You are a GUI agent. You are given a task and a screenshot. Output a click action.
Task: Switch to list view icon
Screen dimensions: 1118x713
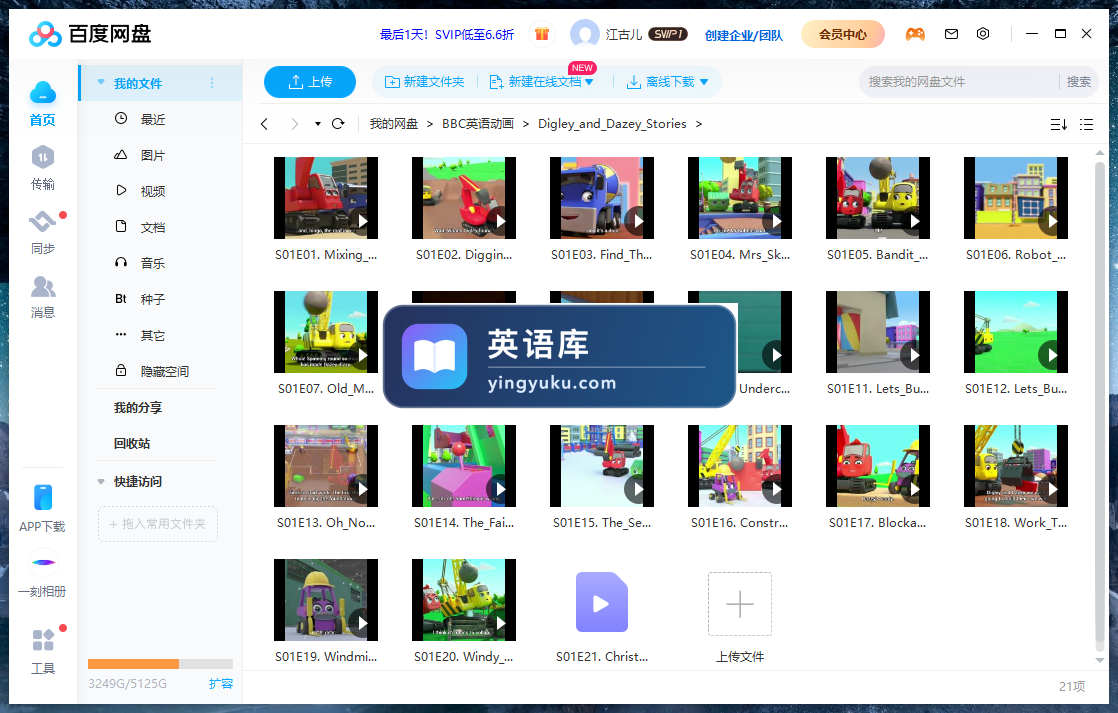tap(1087, 125)
